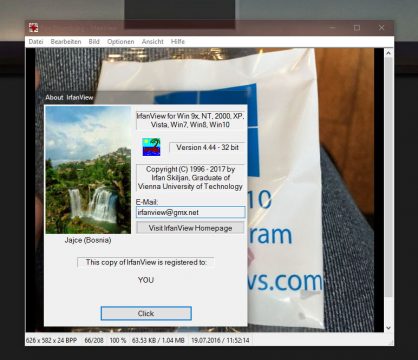The image size is (418, 360).
Task: Click the scrollbar up arrow
Action: [388, 53]
